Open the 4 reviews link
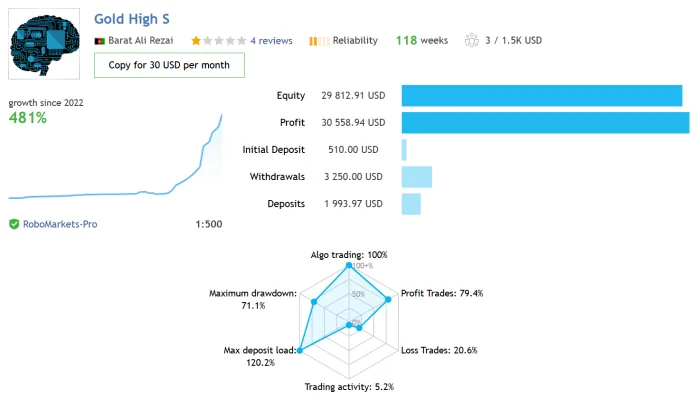The image size is (700, 400). tap(271, 41)
